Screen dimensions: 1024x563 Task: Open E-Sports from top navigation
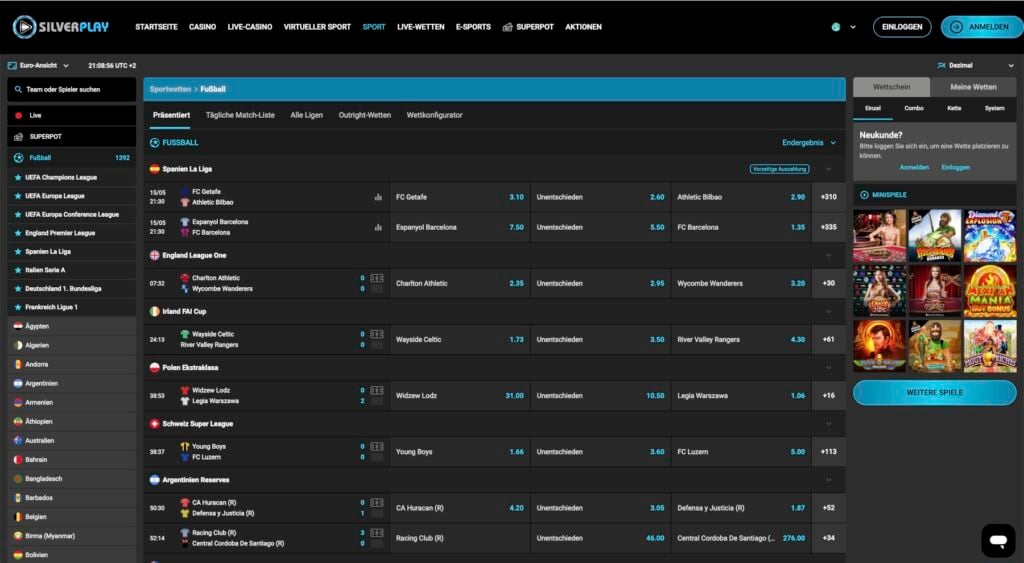pos(473,27)
